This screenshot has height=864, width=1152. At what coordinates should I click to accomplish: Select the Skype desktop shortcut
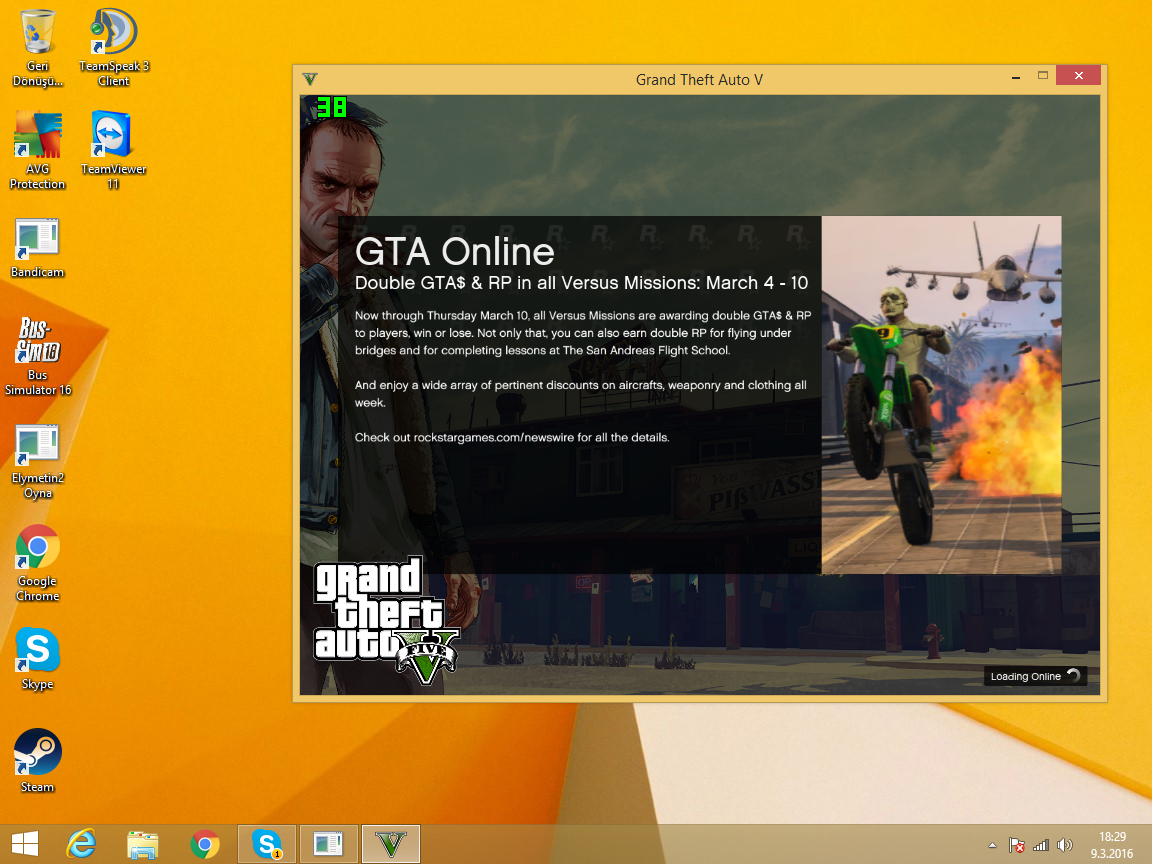click(x=37, y=651)
